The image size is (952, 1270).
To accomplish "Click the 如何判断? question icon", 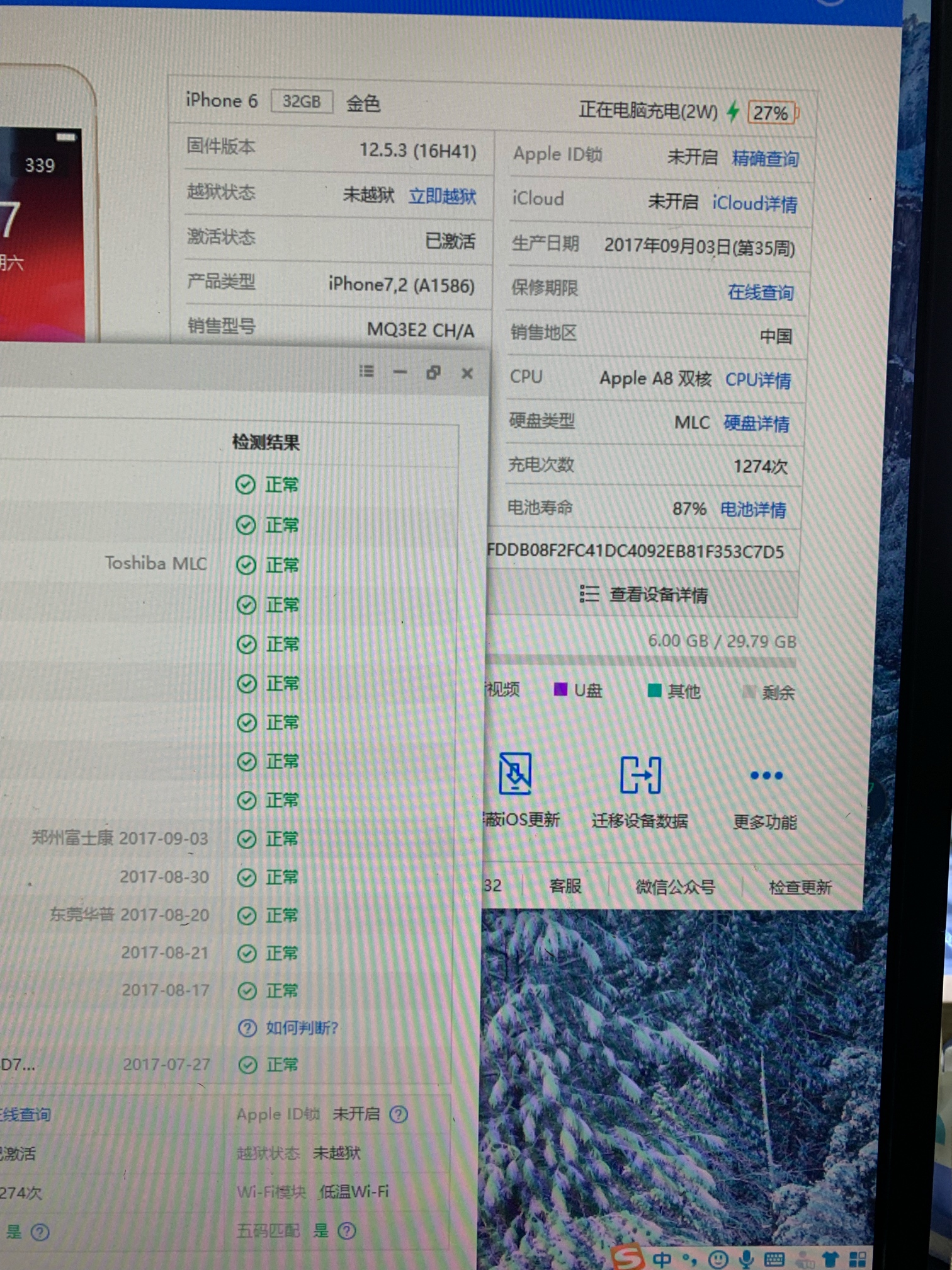I will click(247, 1028).
